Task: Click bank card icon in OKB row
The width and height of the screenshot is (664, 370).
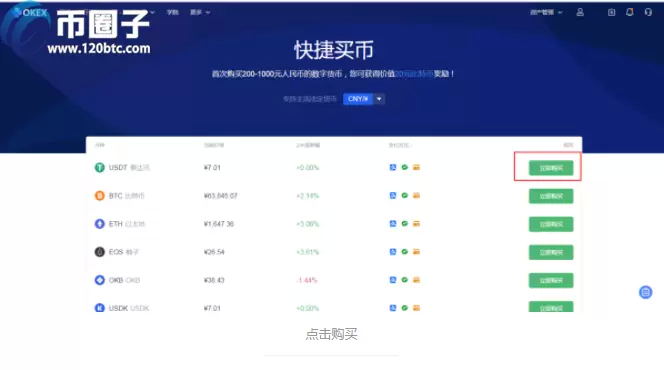Action: (416, 279)
